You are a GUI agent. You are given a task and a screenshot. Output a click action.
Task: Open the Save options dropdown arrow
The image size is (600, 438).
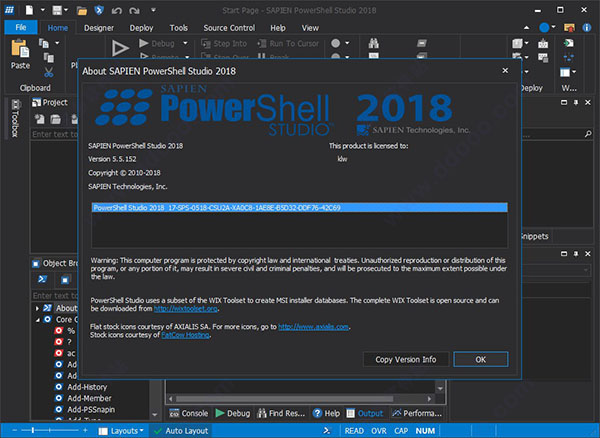(x=66, y=10)
